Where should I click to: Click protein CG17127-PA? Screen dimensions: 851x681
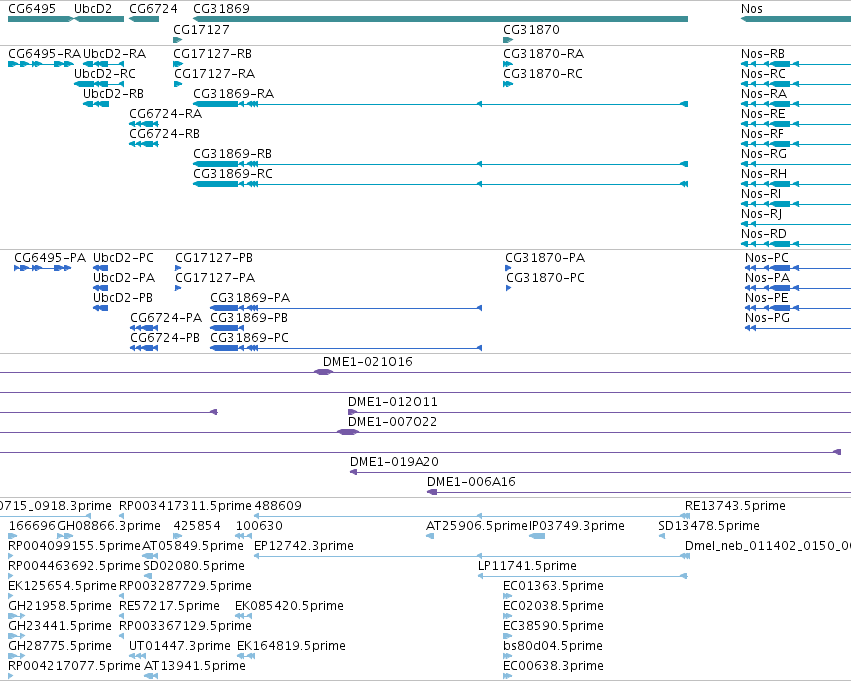(x=215, y=278)
